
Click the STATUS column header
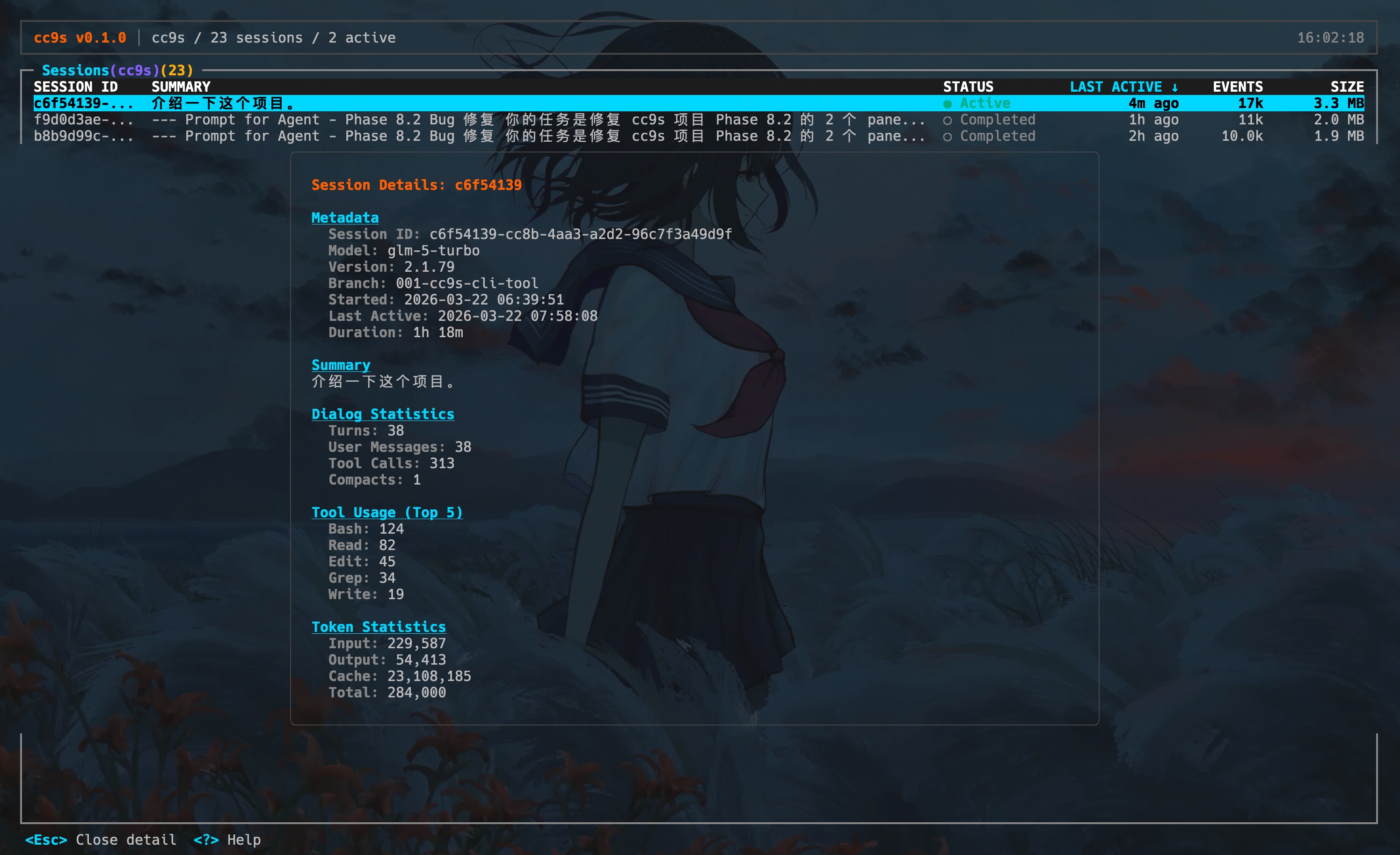click(968, 87)
